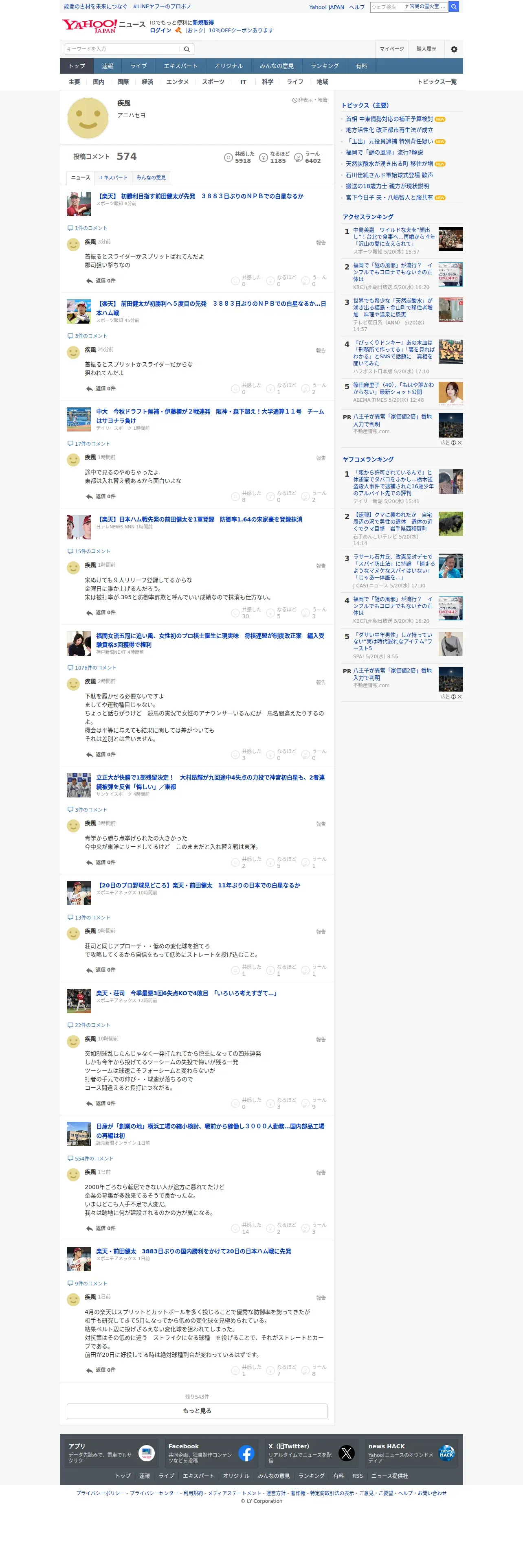Open the 554件のコメント link
The height and width of the screenshot is (1568, 523).
point(94,1158)
